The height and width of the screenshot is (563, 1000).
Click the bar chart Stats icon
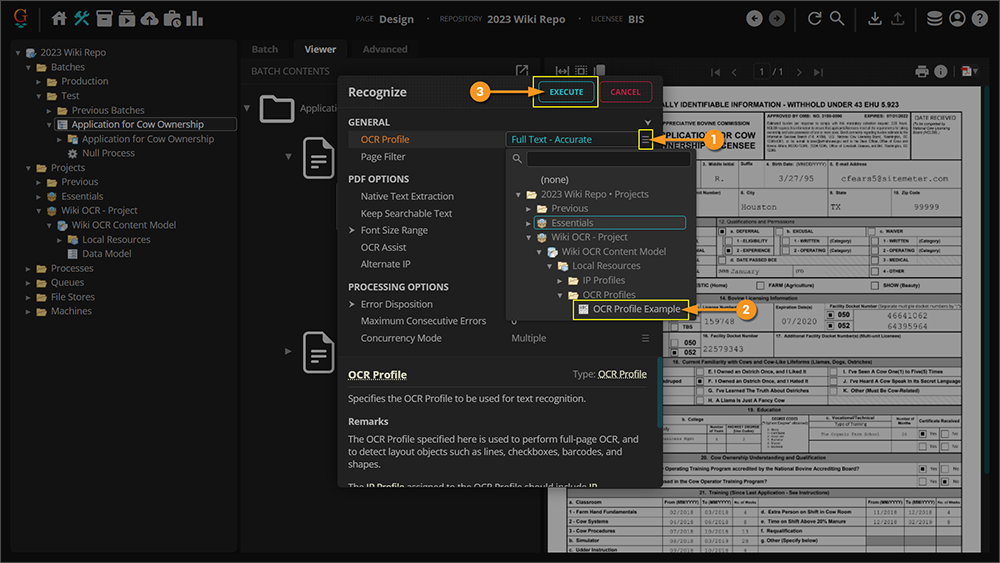[194, 18]
